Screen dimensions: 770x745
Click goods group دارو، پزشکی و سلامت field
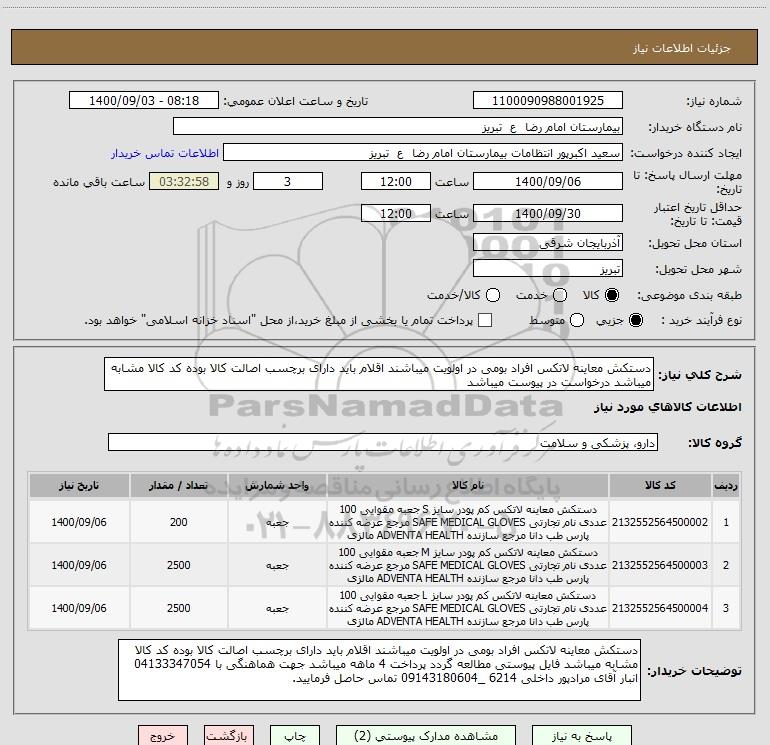pos(383,442)
